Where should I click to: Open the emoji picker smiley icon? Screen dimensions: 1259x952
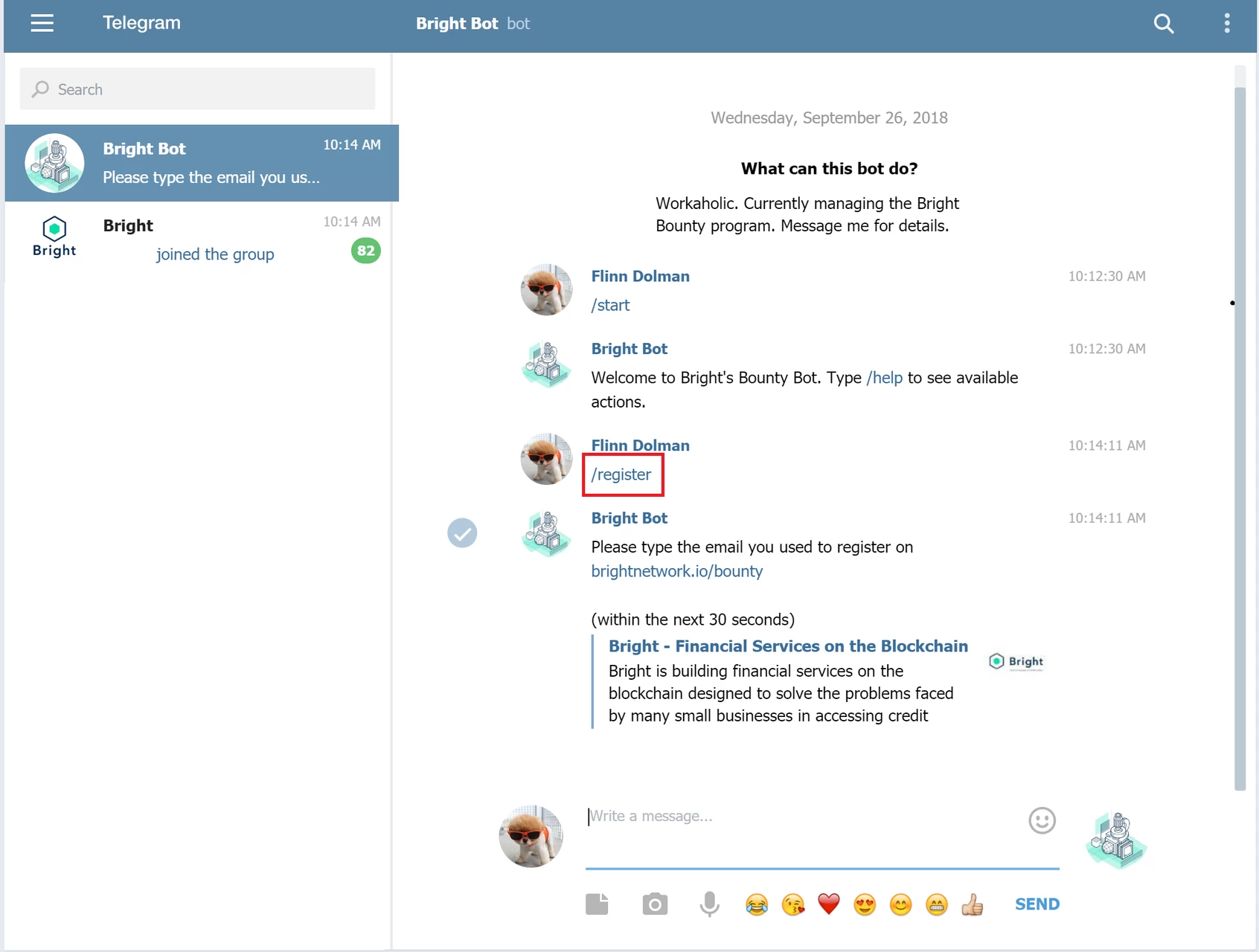[1042, 820]
